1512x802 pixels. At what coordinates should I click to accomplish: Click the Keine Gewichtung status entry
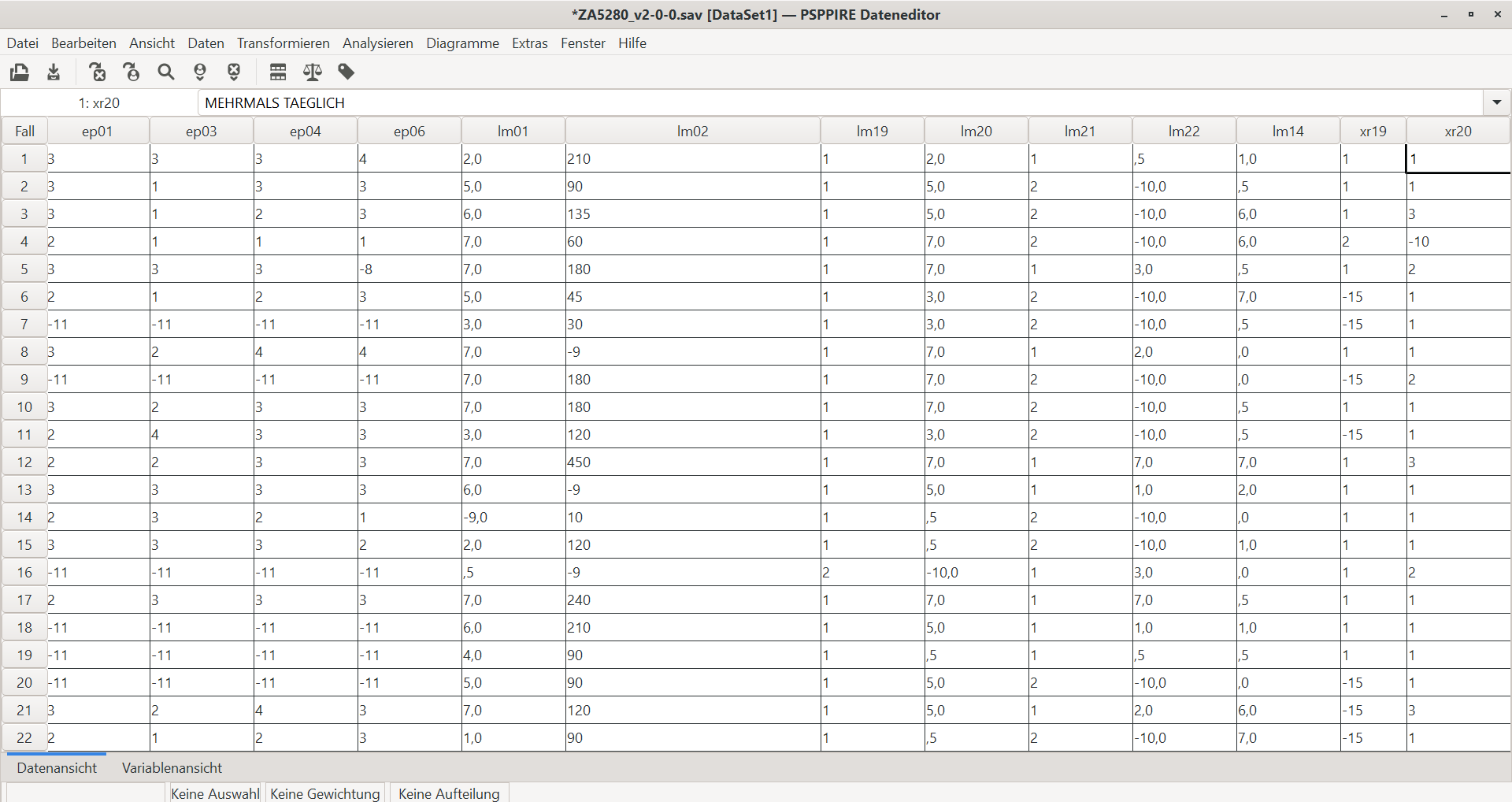tap(325, 793)
